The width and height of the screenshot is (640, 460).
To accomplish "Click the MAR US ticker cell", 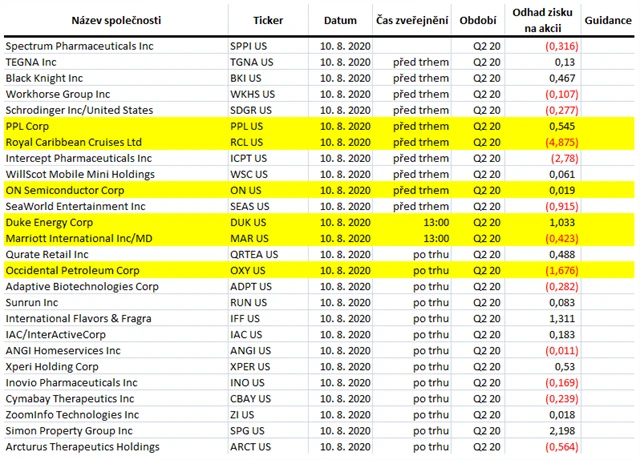I will click(x=250, y=238).
